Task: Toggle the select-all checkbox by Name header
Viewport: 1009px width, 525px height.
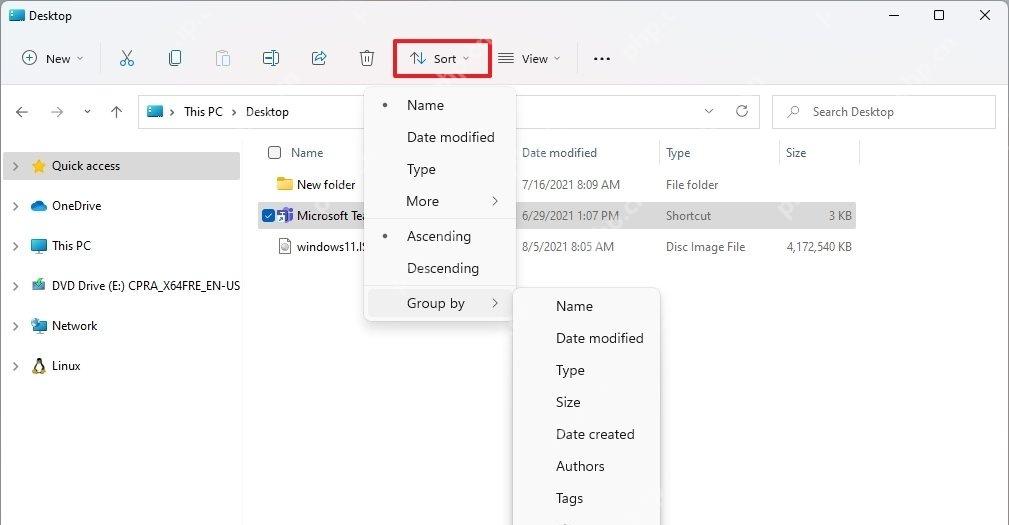Action: click(275, 152)
